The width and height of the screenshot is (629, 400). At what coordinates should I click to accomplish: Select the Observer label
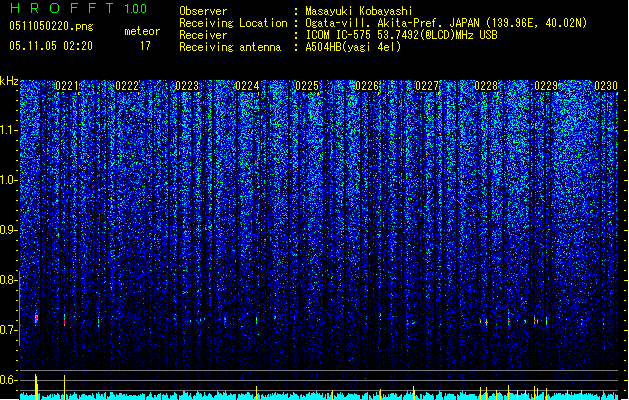tap(203, 11)
